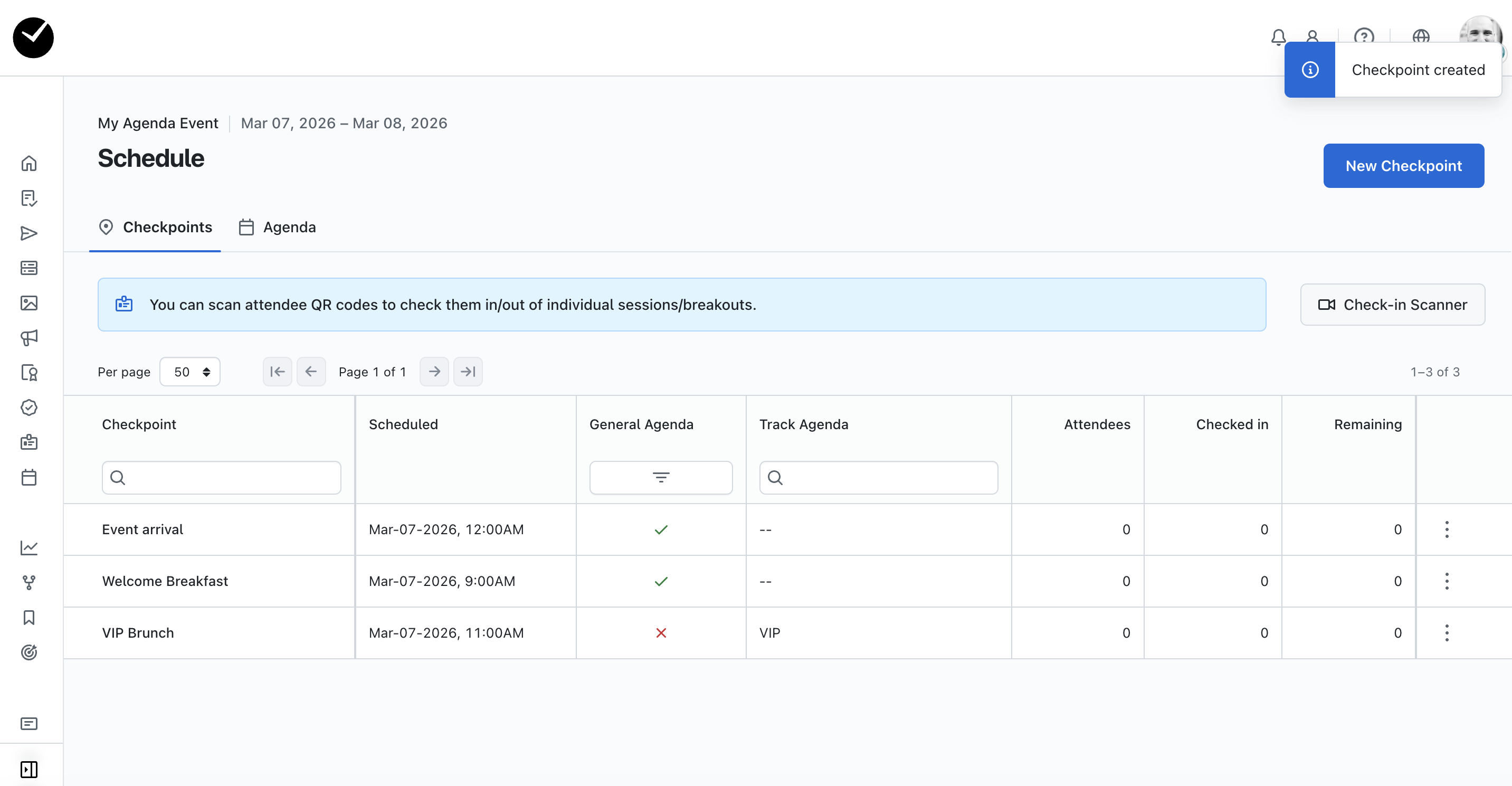1512x786 pixels.
Task: Click the analytics line chart icon
Action: click(28, 548)
